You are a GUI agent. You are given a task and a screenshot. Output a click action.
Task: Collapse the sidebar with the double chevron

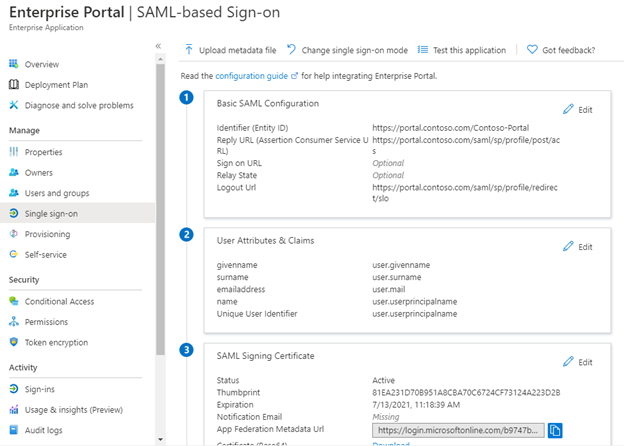pos(158,46)
